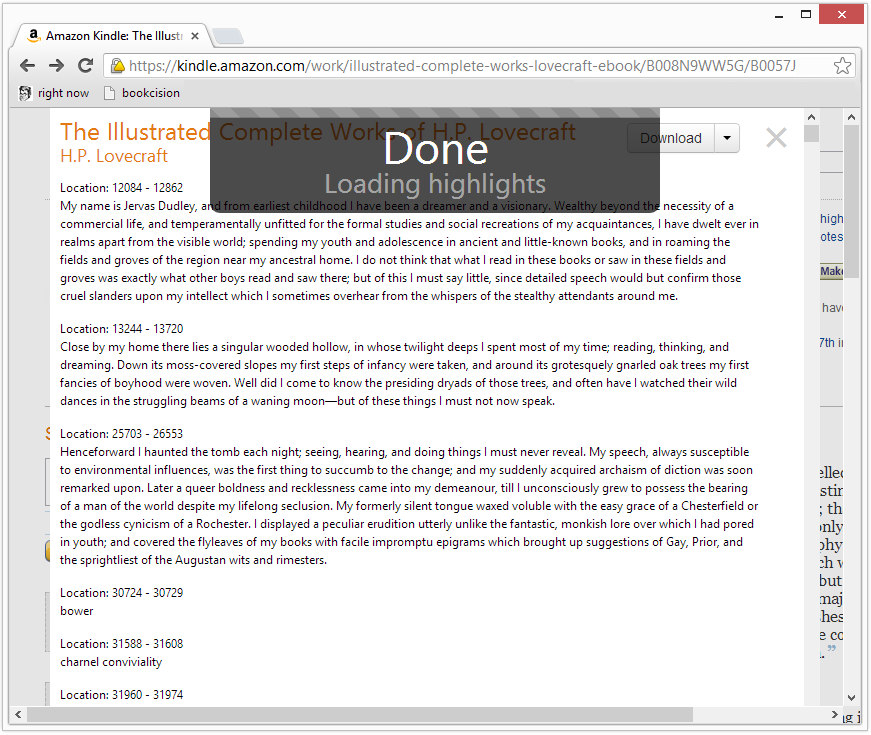Click the highlighted word 'bower'
The image size is (871, 735).
pyautogui.click(x=77, y=611)
